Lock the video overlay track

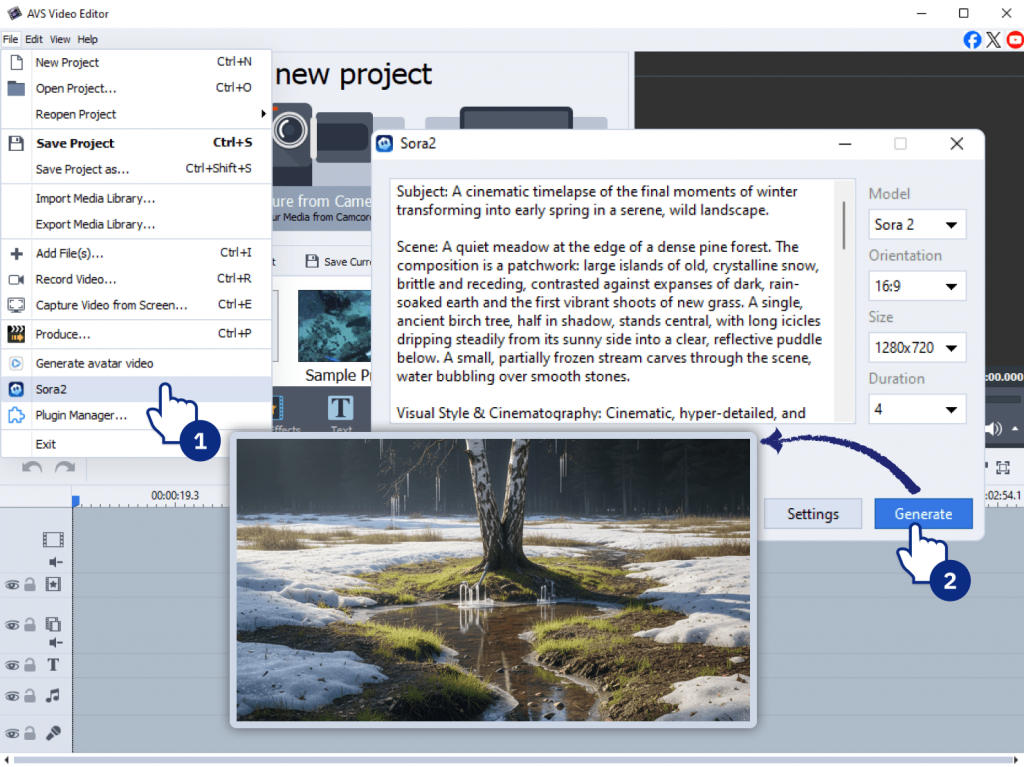coord(30,625)
